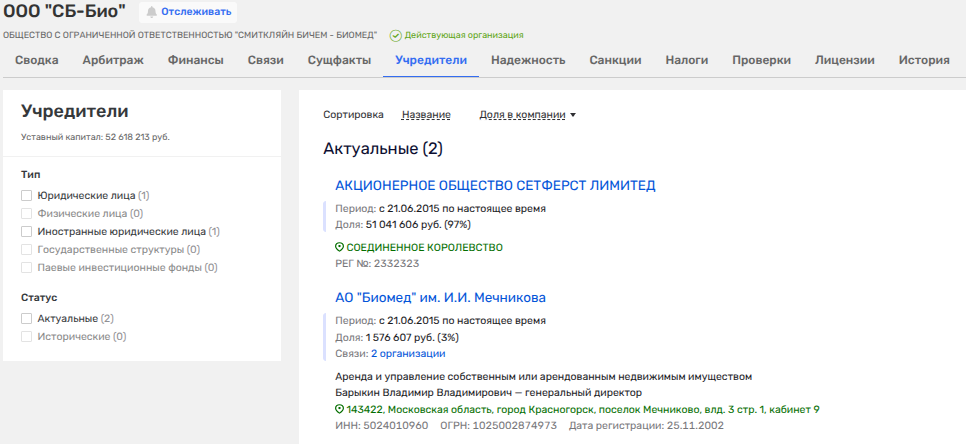
Task: Follow the 2 организации connections link
Action: (407, 353)
